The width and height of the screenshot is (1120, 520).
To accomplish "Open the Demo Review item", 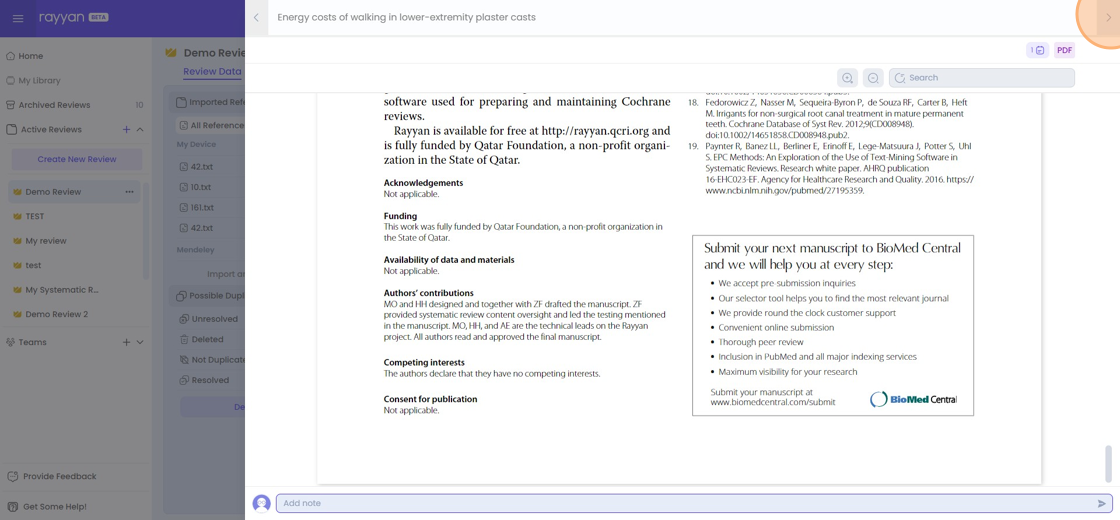I will tap(53, 191).
